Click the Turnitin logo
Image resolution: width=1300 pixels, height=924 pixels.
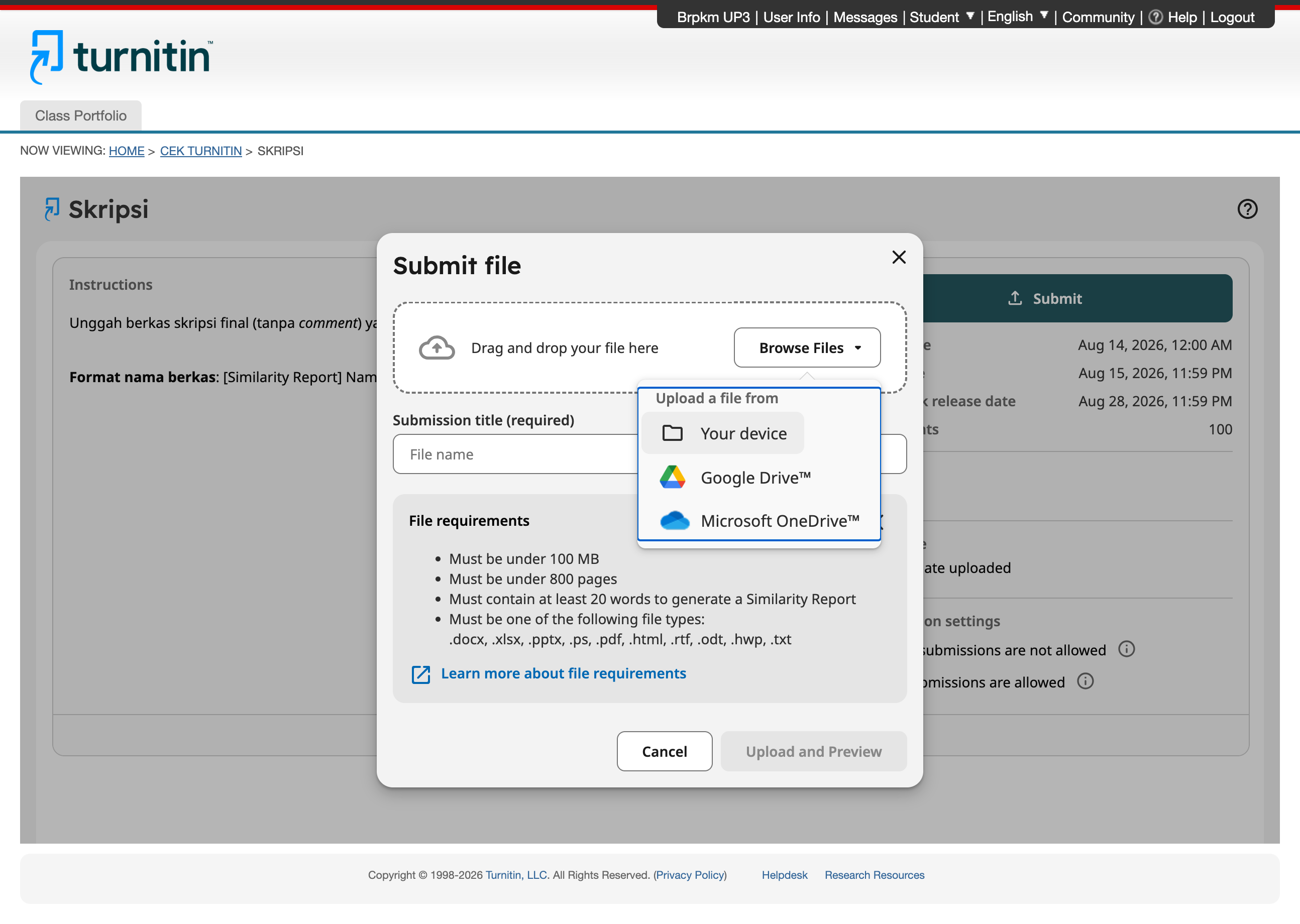click(x=121, y=57)
